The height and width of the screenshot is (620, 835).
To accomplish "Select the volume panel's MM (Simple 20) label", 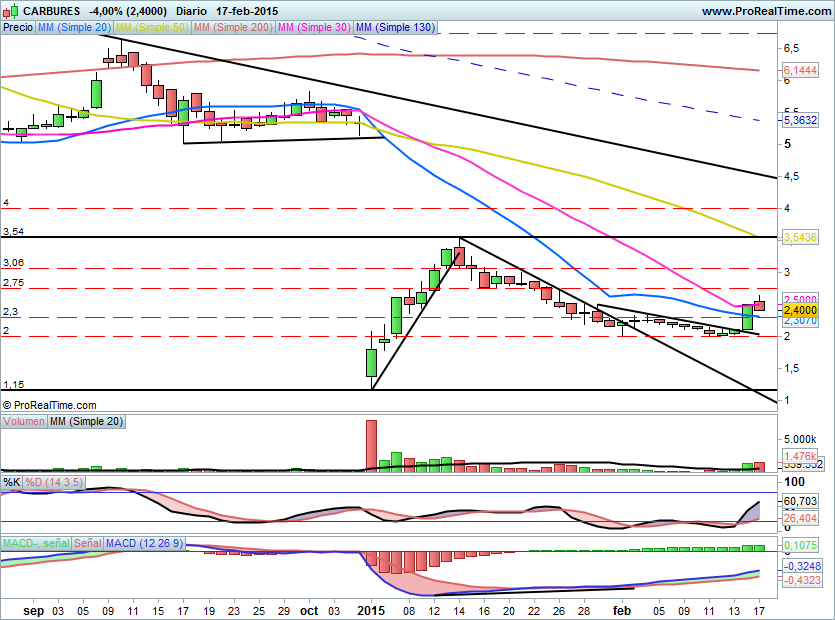I will (87, 422).
